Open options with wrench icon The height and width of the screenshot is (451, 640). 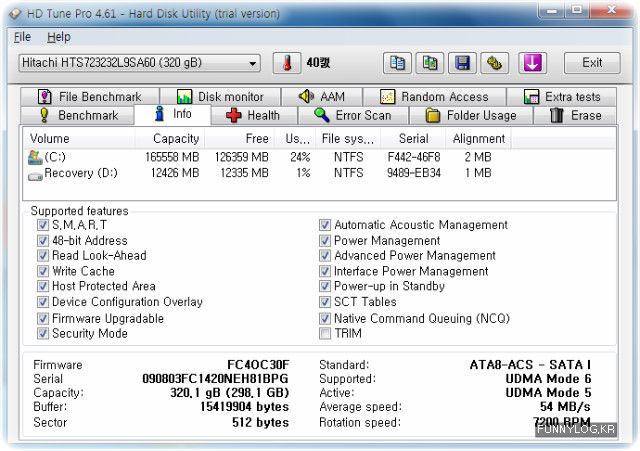pos(494,63)
